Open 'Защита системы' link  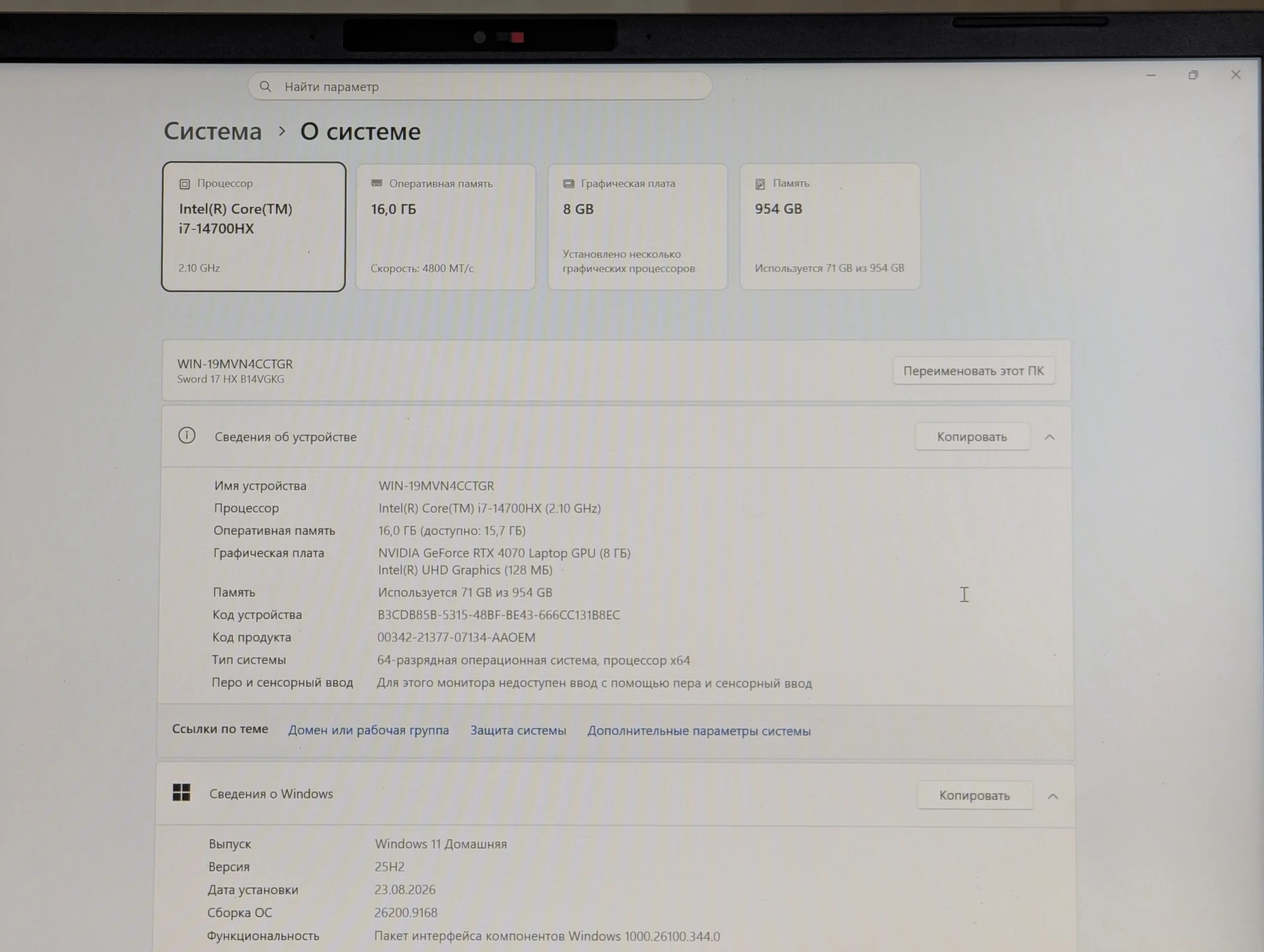click(x=518, y=731)
